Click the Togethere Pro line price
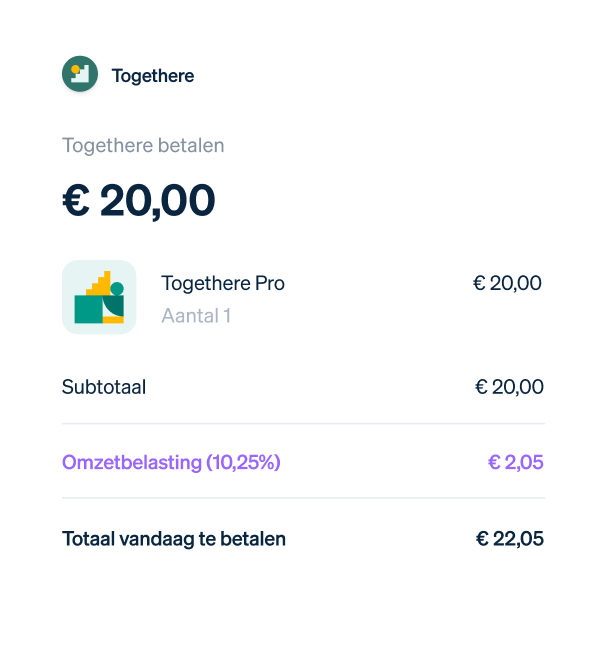 tap(507, 284)
